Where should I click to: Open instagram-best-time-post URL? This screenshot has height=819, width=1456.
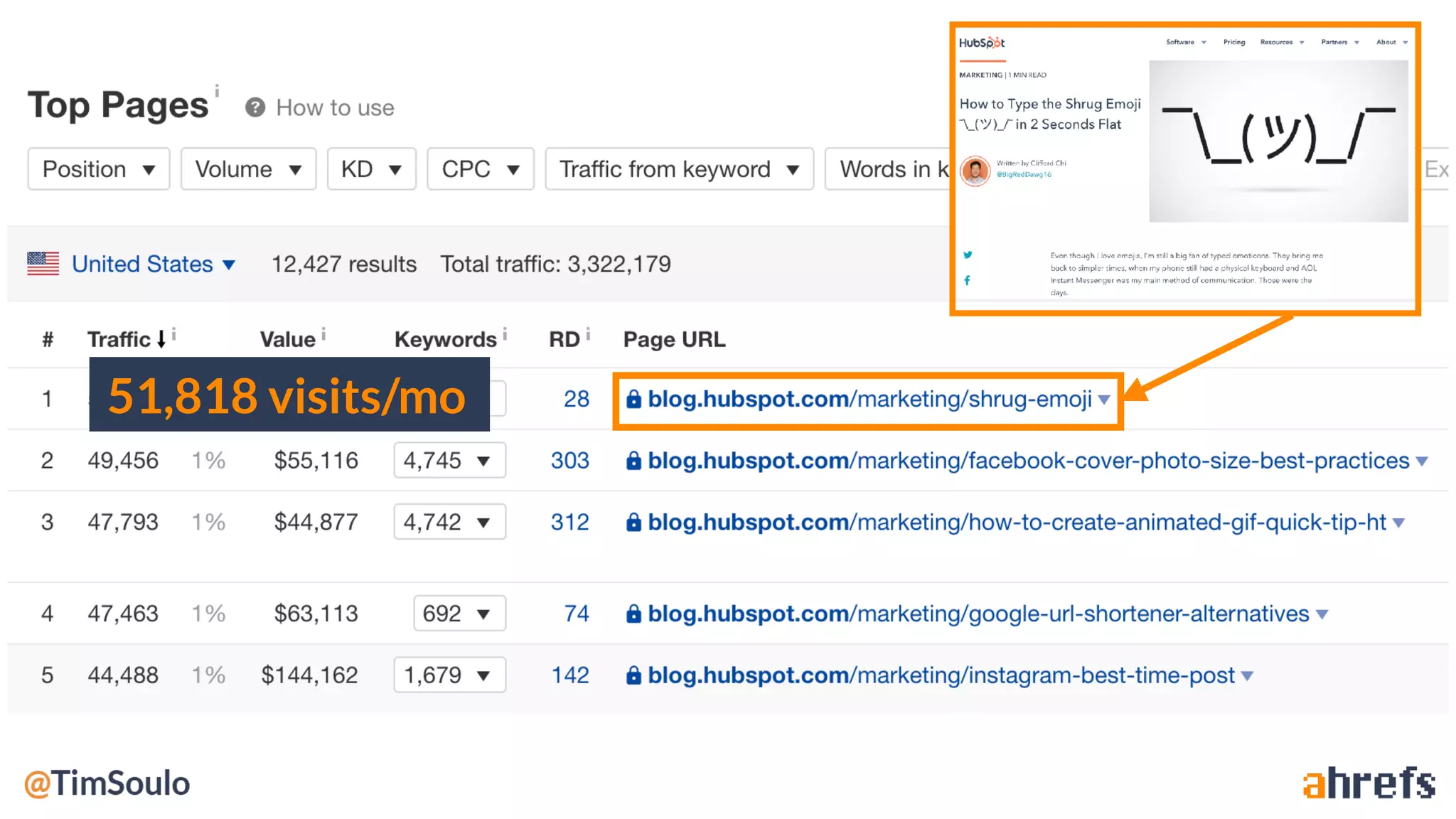coord(941,675)
